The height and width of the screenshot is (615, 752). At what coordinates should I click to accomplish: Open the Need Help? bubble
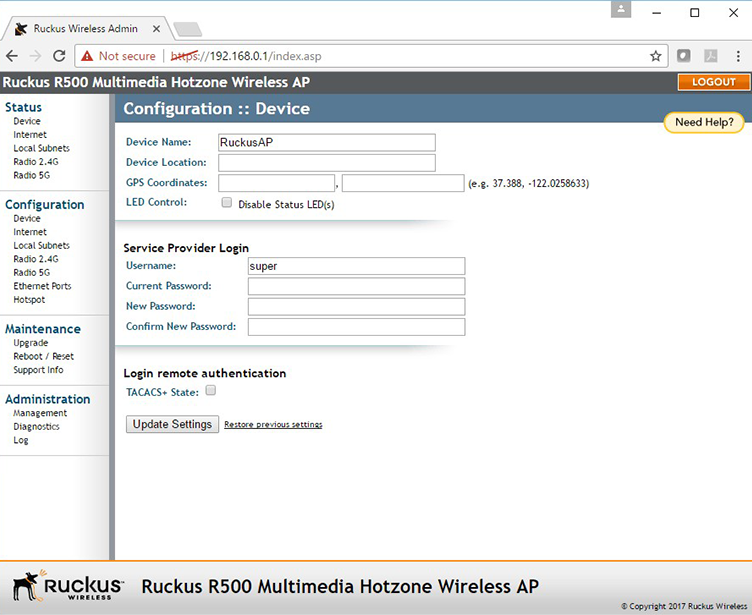coord(704,123)
